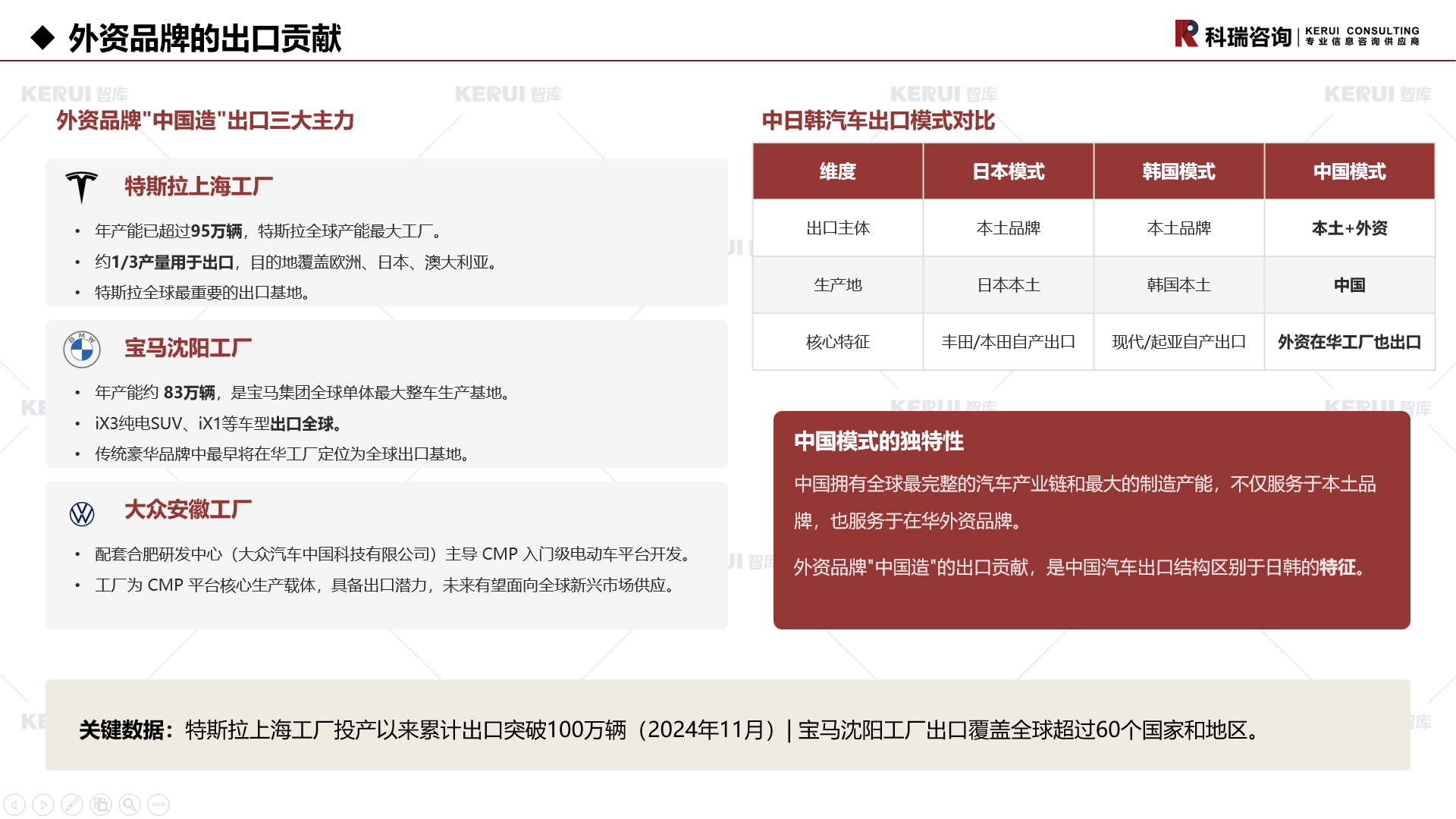This screenshot has height=819, width=1456.
Task: Activate the slideshow zoom magnifier
Action: coord(130,804)
